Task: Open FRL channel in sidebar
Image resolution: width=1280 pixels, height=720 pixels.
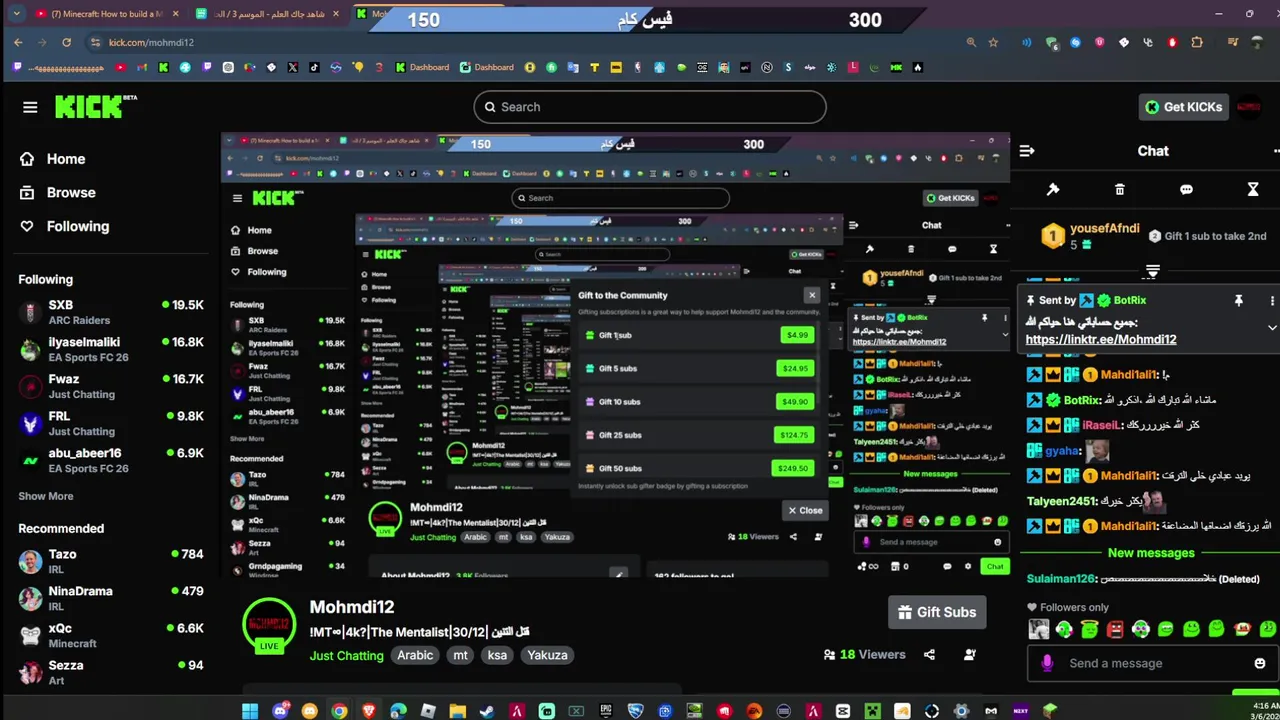Action: (111, 423)
